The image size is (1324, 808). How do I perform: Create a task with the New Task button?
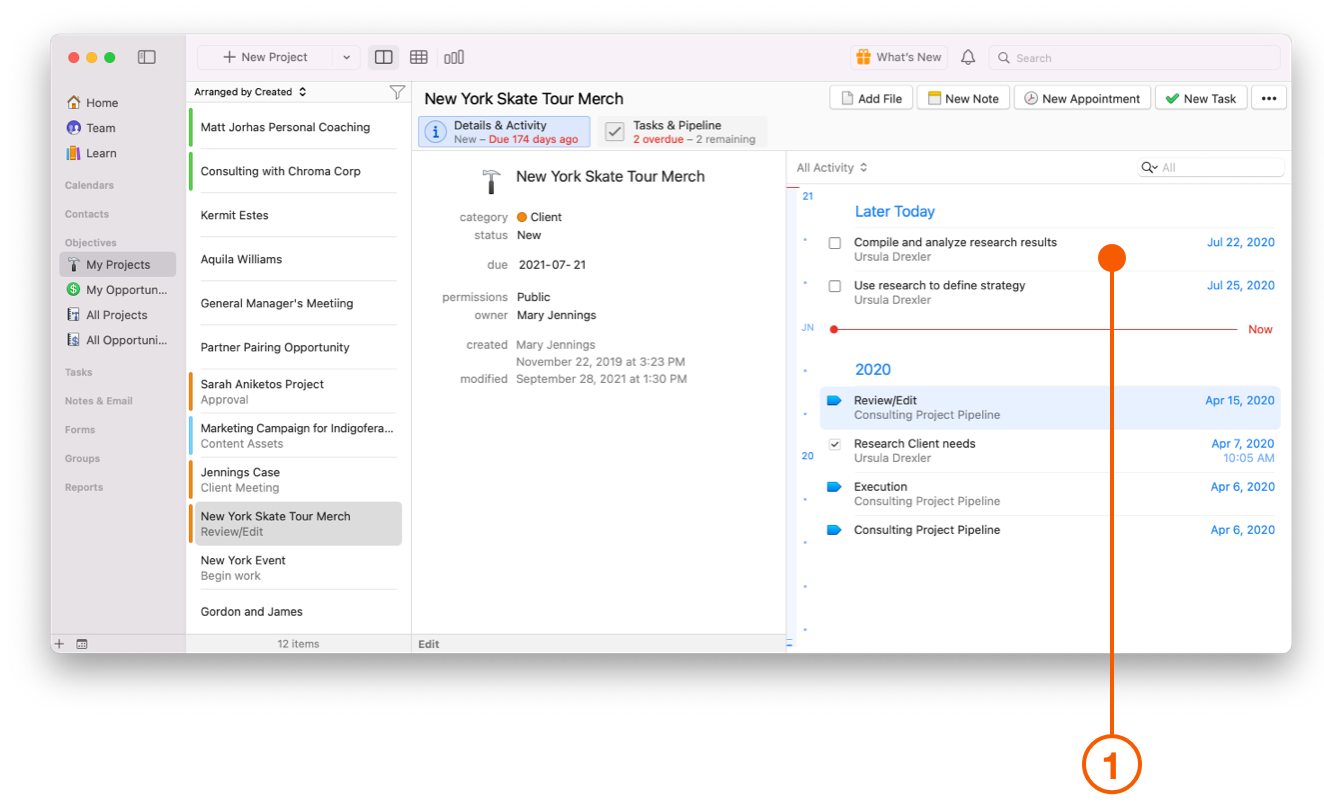coord(1200,97)
